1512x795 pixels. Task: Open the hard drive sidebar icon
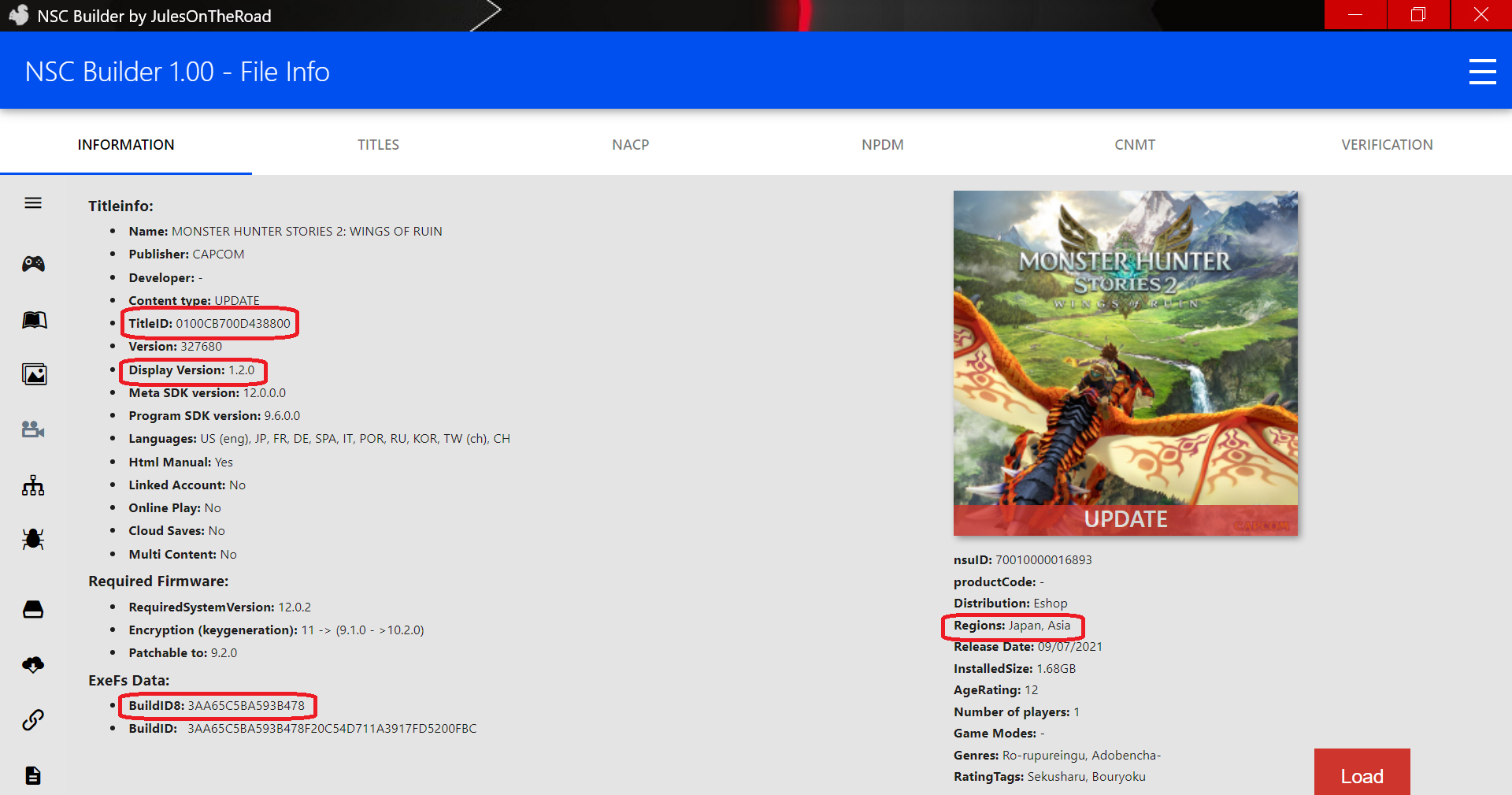(33, 609)
